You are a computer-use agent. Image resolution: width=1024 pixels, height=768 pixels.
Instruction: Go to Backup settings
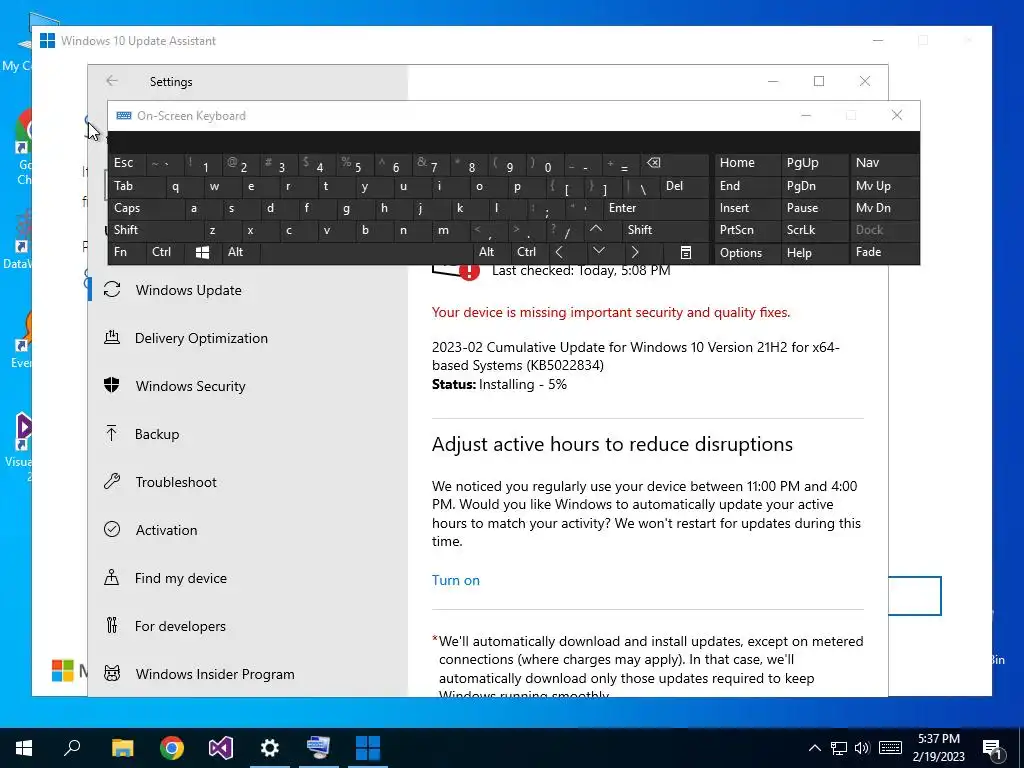tap(248, 434)
